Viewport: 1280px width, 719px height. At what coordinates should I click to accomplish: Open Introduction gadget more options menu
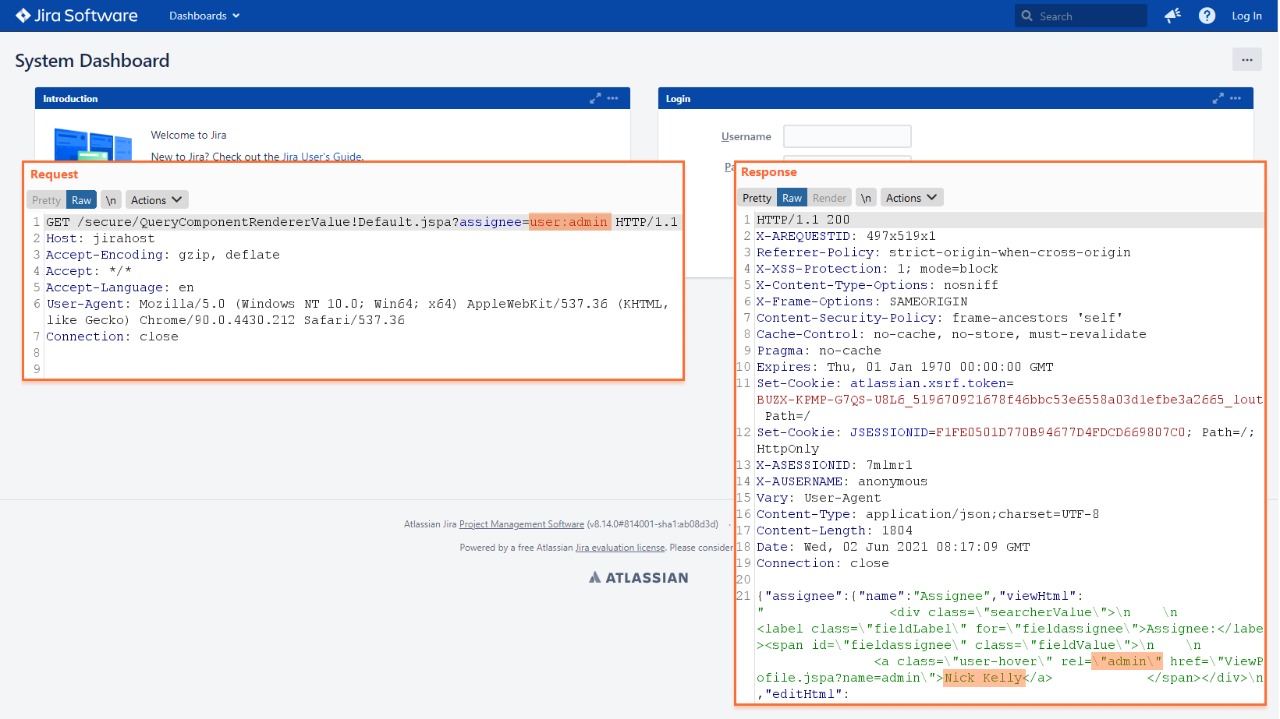click(613, 99)
